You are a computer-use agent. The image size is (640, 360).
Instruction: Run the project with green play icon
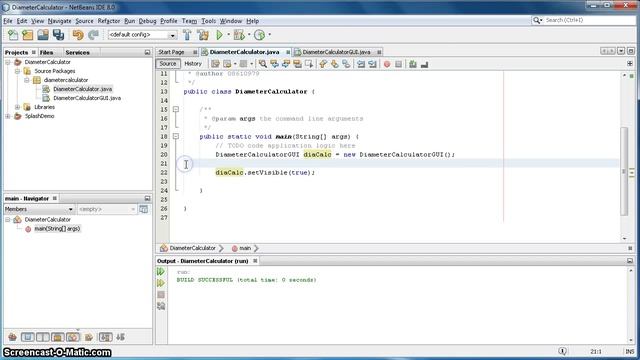click(220, 35)
